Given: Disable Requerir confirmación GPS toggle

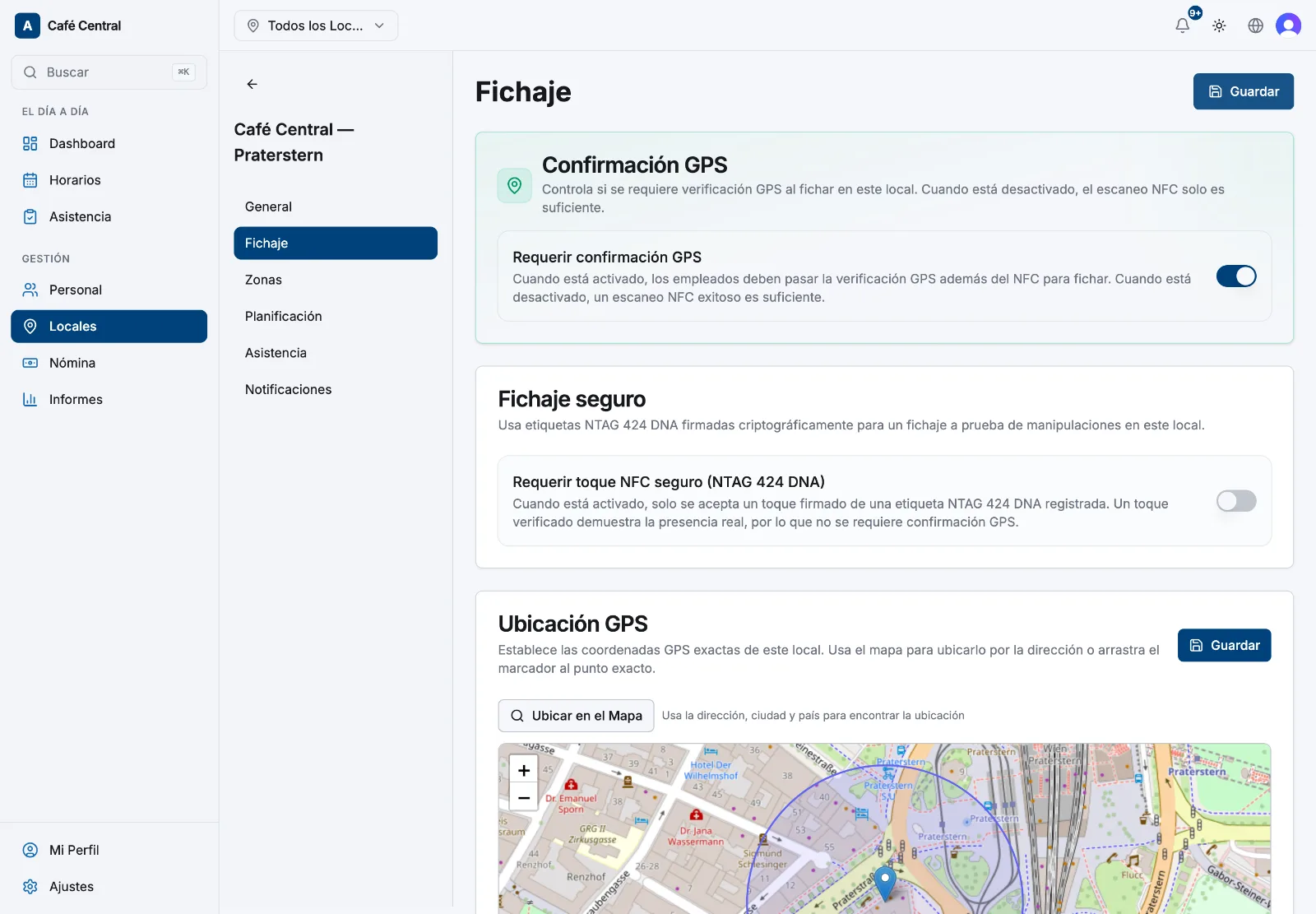Looking at the screenshot, I should 1236,276.
